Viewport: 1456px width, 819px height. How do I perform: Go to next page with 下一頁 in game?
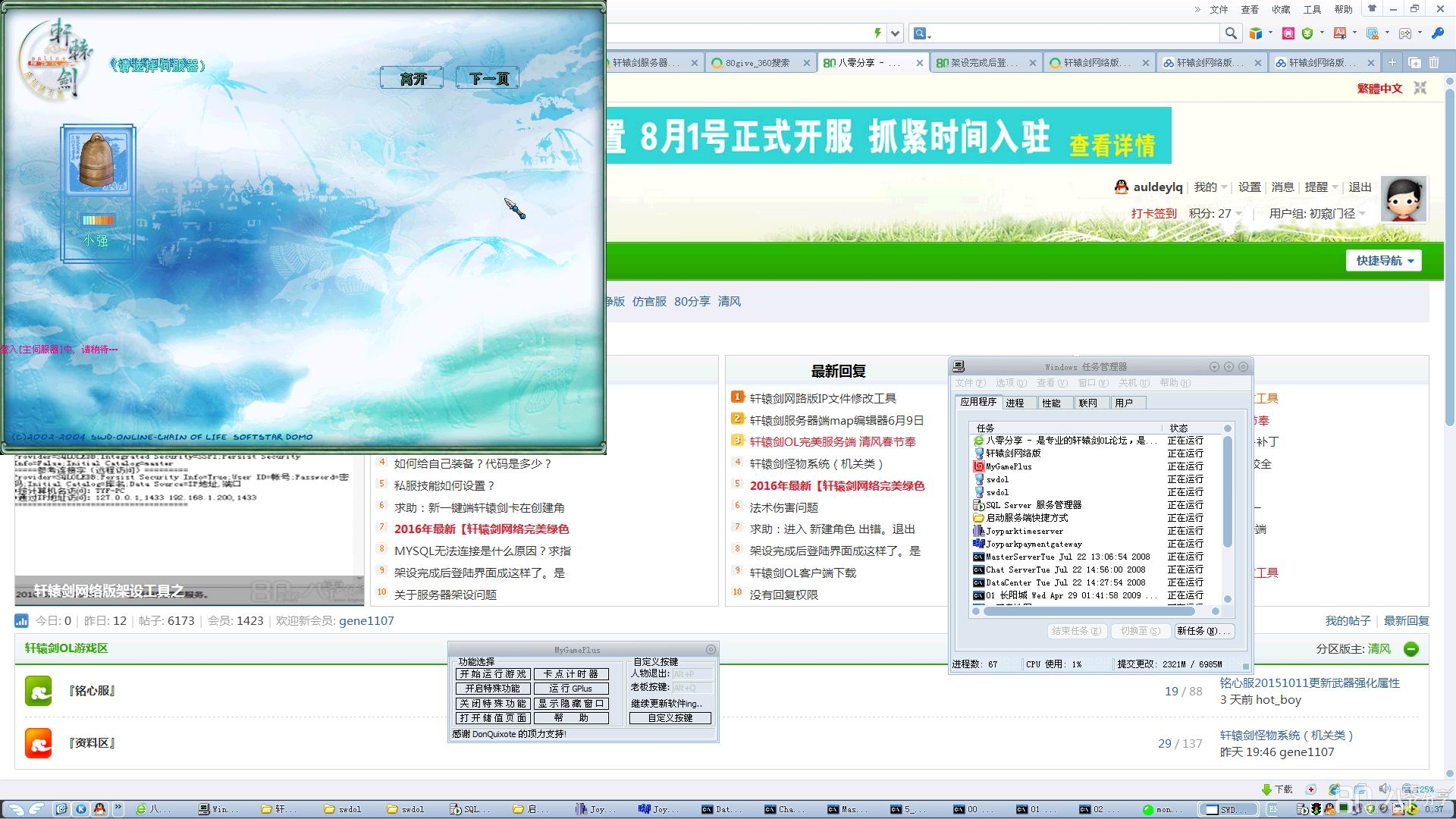point(488,78)
